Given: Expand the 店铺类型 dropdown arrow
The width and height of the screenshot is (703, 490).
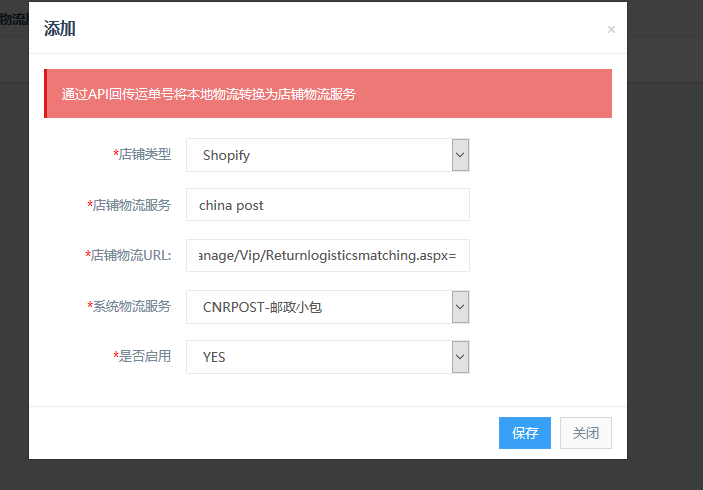Looking at the screenshot, I should pos(460,155).
